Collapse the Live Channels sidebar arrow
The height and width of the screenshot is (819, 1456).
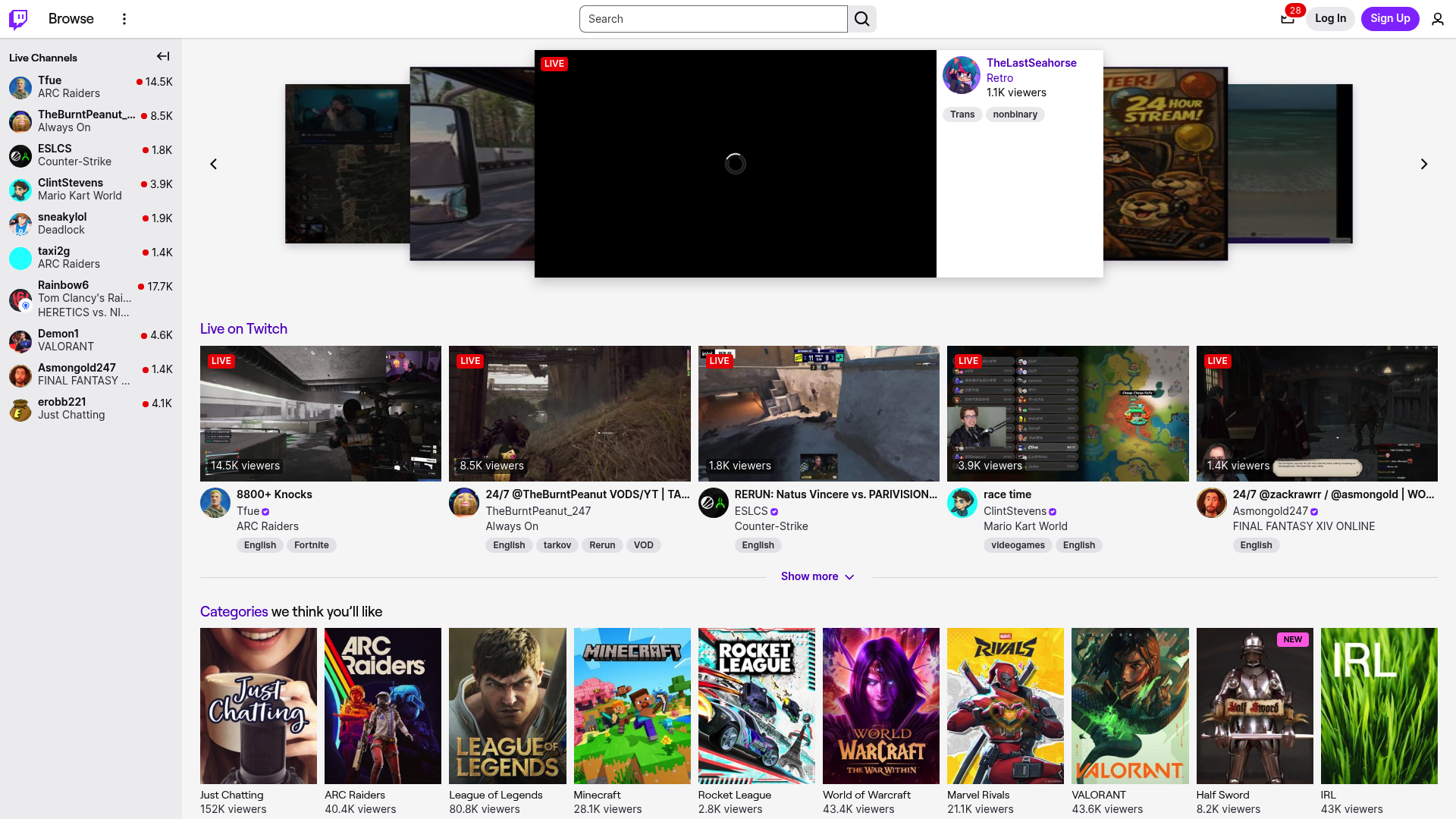162,56
